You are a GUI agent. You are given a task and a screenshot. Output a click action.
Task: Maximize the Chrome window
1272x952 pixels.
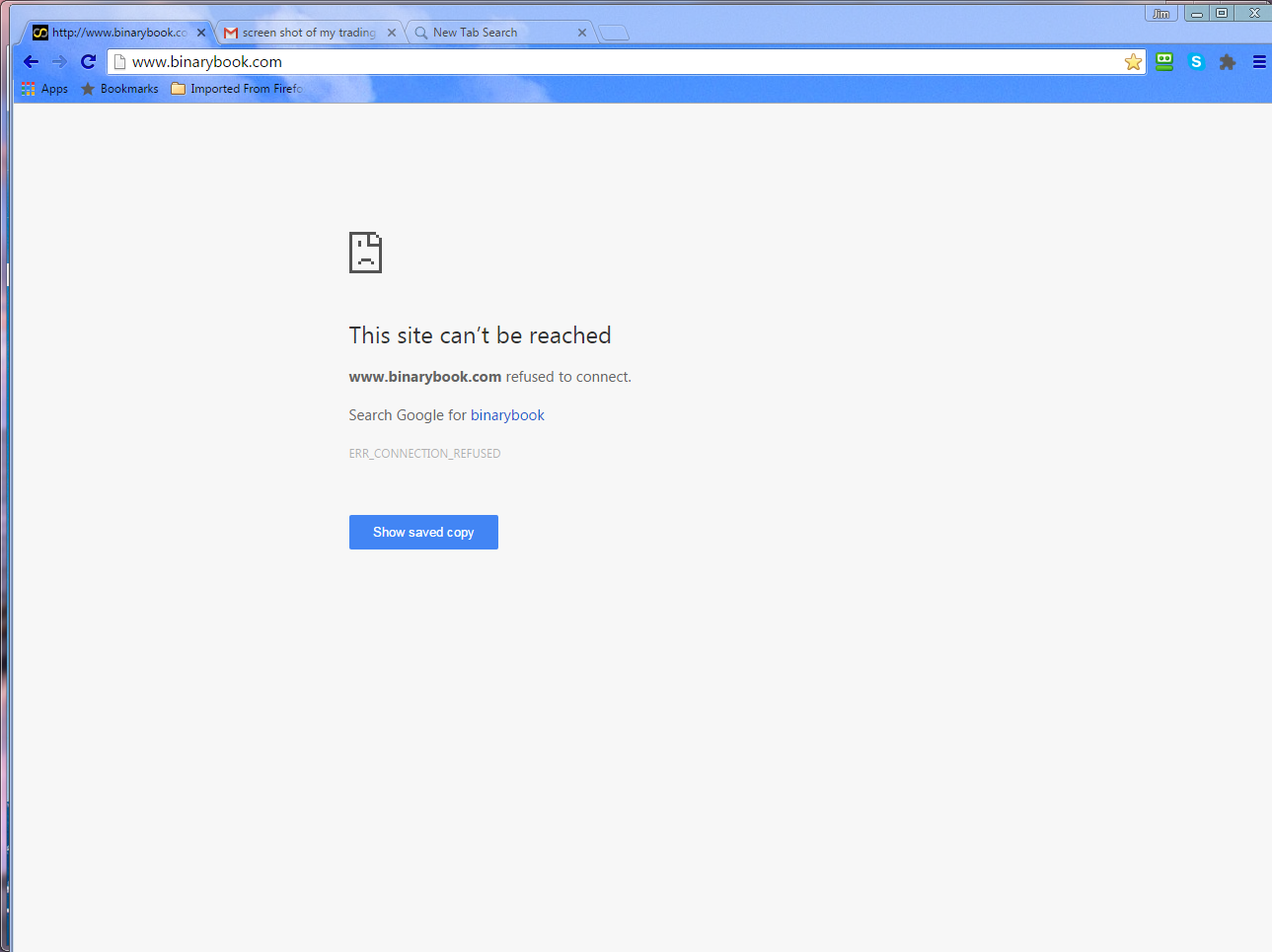[x=1222, y=14]
